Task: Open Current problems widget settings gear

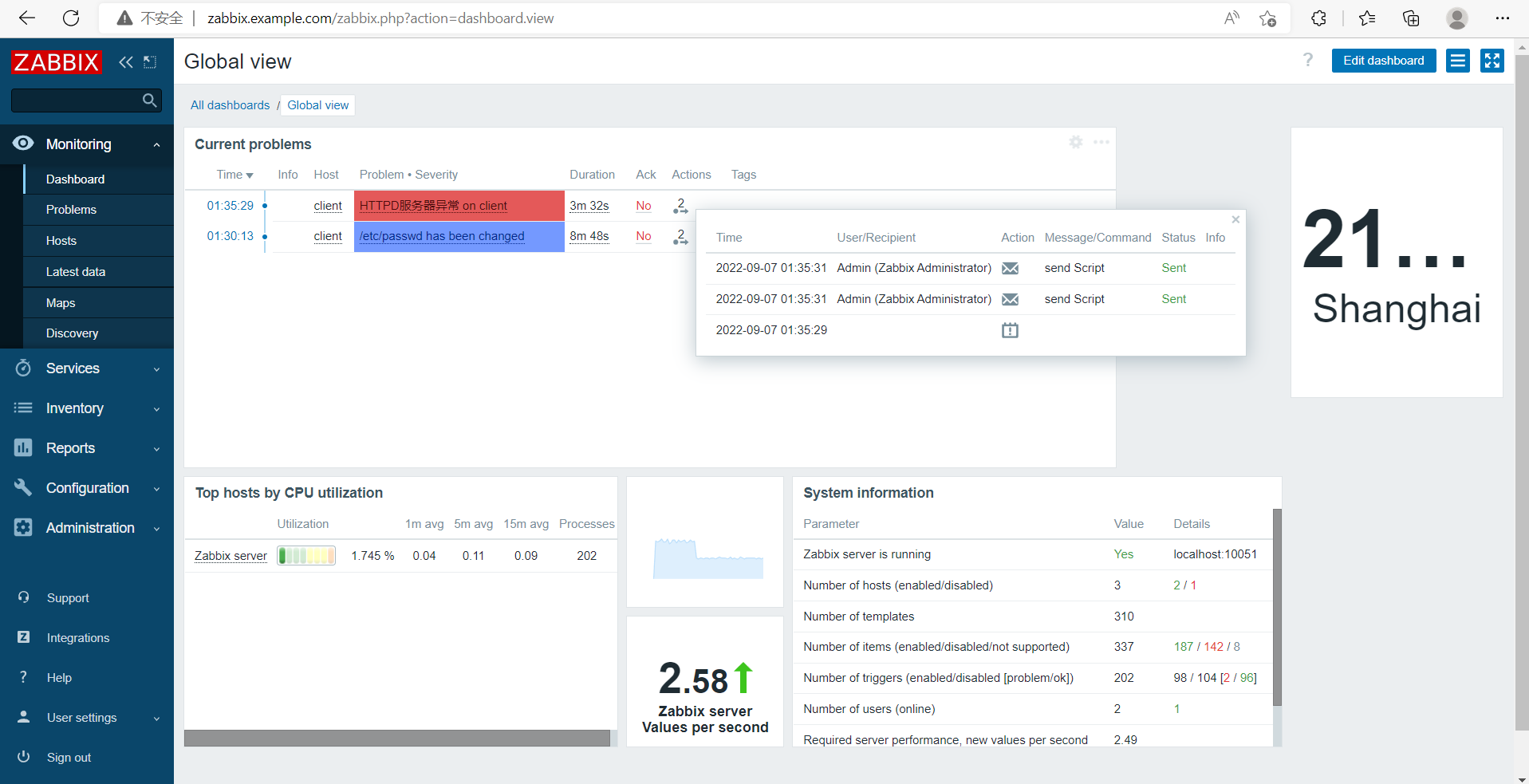Action: point(1076,142)
